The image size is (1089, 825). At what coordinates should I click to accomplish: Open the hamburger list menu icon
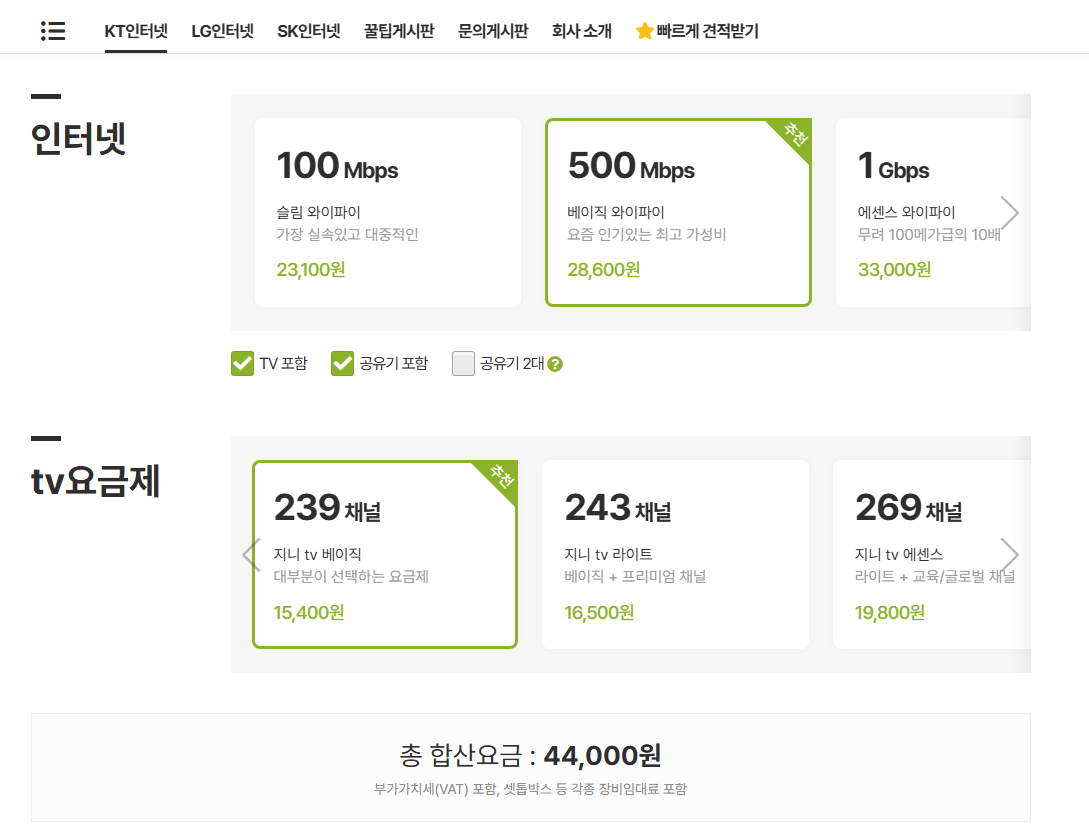pos(53,31)
